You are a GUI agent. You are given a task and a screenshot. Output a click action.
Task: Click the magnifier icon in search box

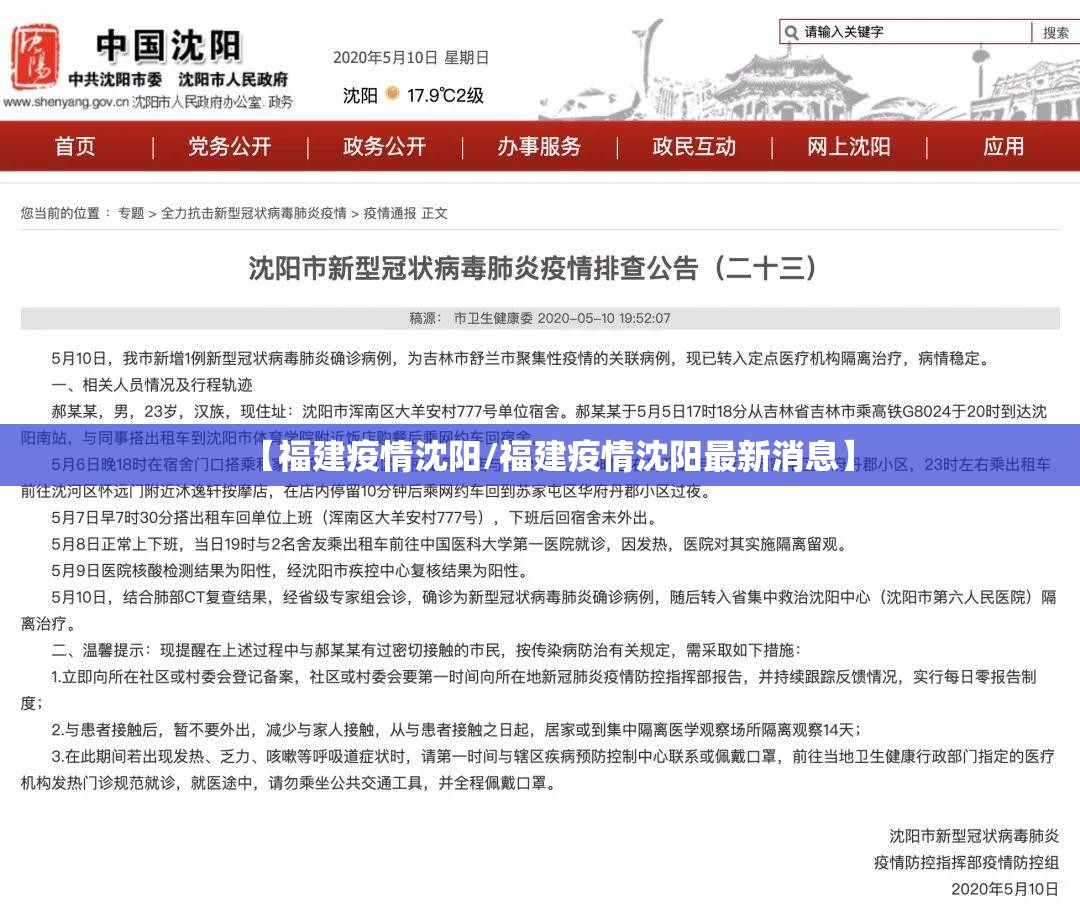coord(792,32)
